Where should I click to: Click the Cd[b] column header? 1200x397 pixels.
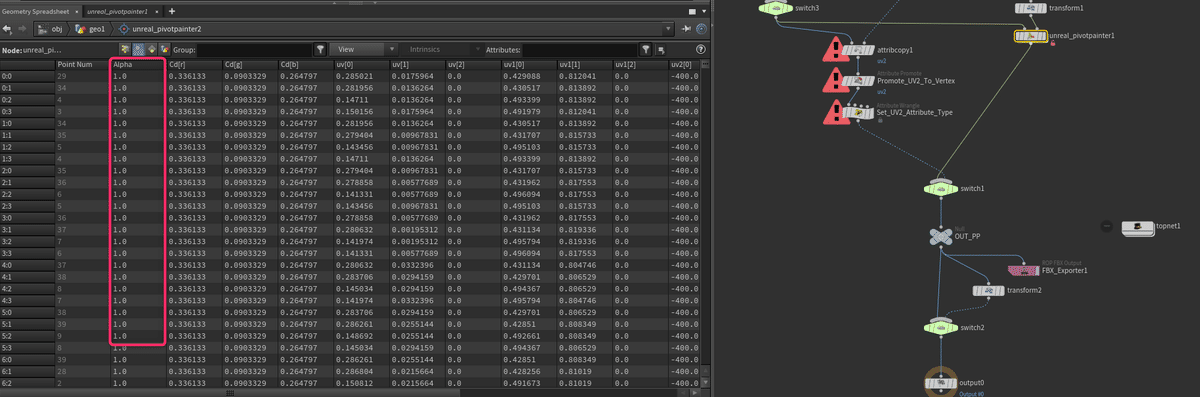305,64
